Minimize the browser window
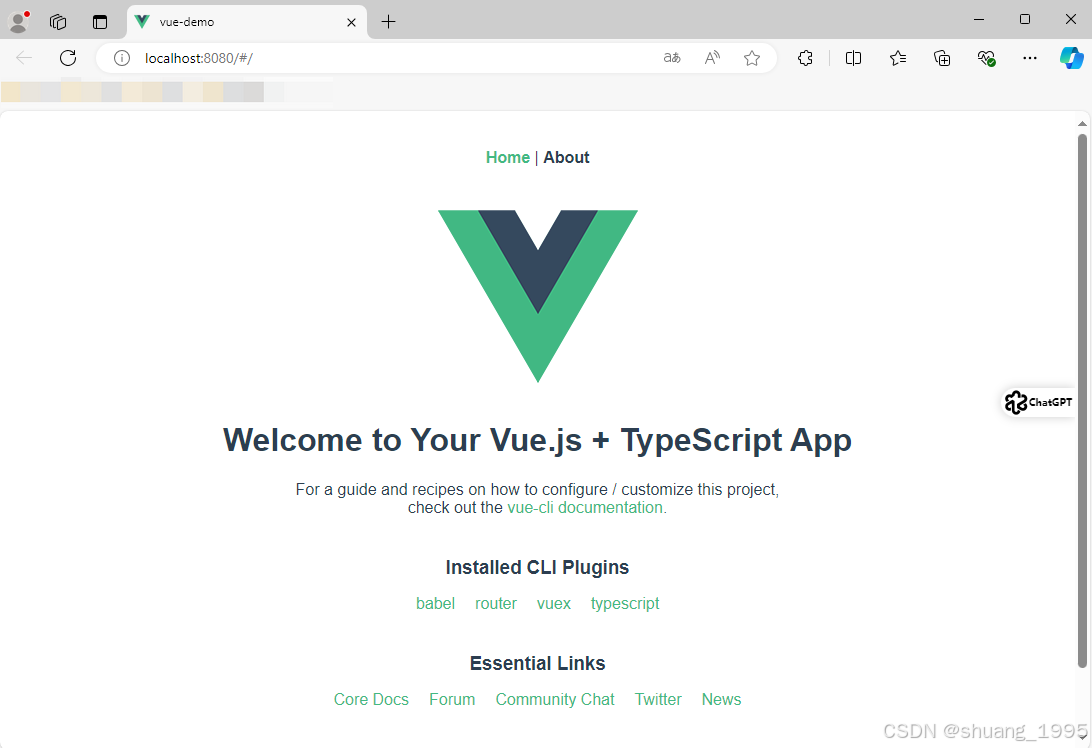Image resolution: width=1092 pixels, height=748 pixels. point(979,20)
